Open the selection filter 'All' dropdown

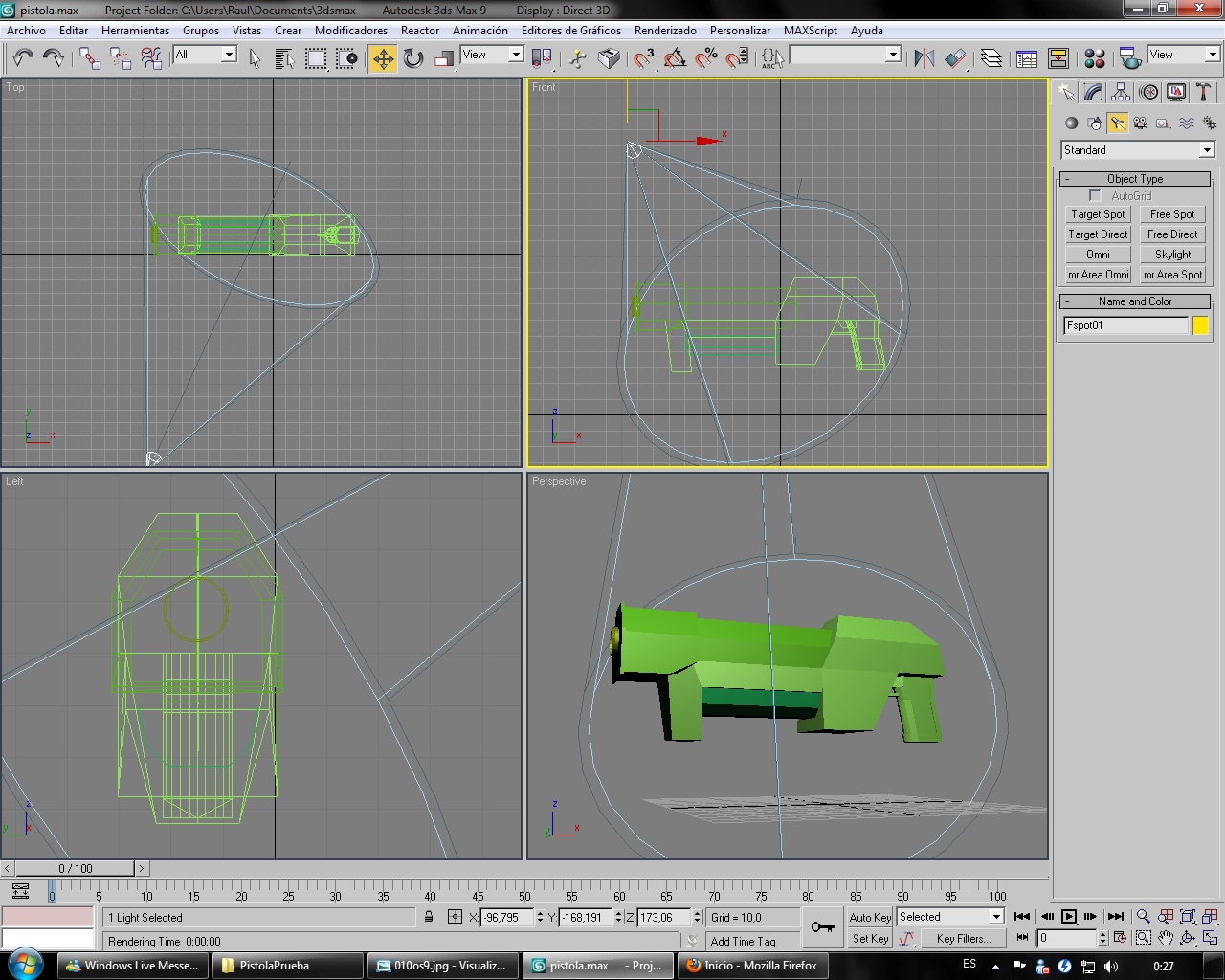[x=205, y=55]
